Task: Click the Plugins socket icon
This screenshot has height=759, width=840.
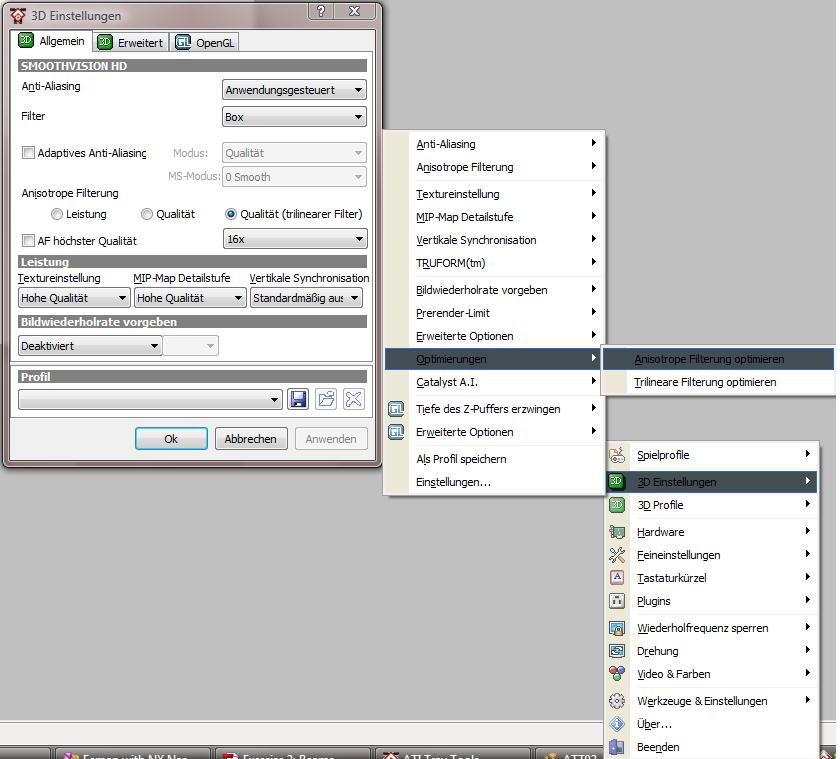Action: tap(617, 601)
